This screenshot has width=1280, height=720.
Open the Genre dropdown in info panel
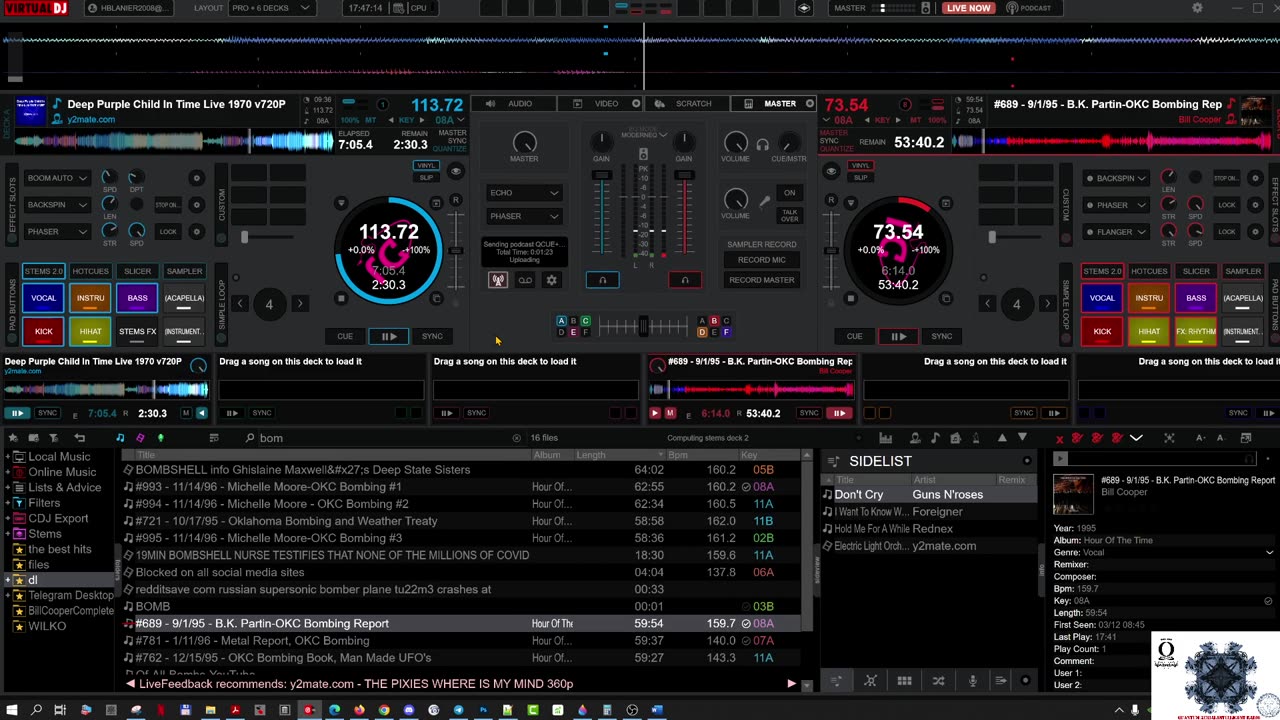pos(1269,553)
